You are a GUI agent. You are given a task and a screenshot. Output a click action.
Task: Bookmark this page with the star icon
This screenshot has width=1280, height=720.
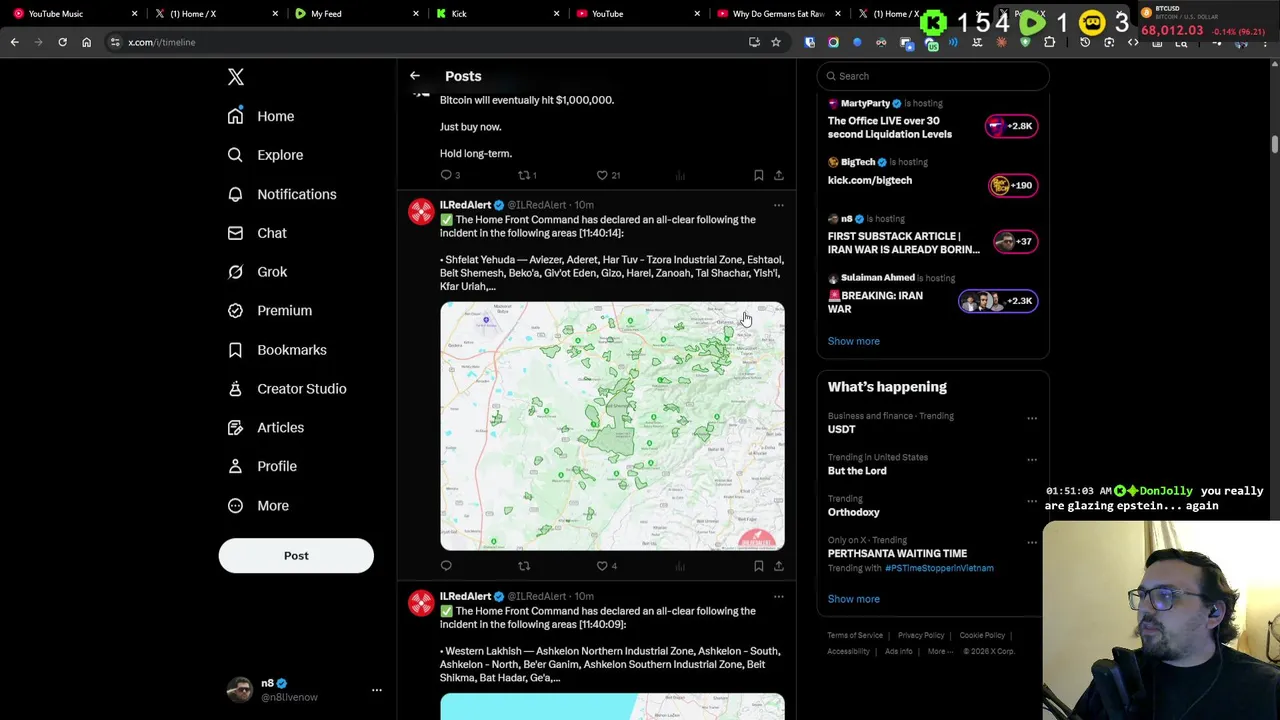[x=775, y=42]
